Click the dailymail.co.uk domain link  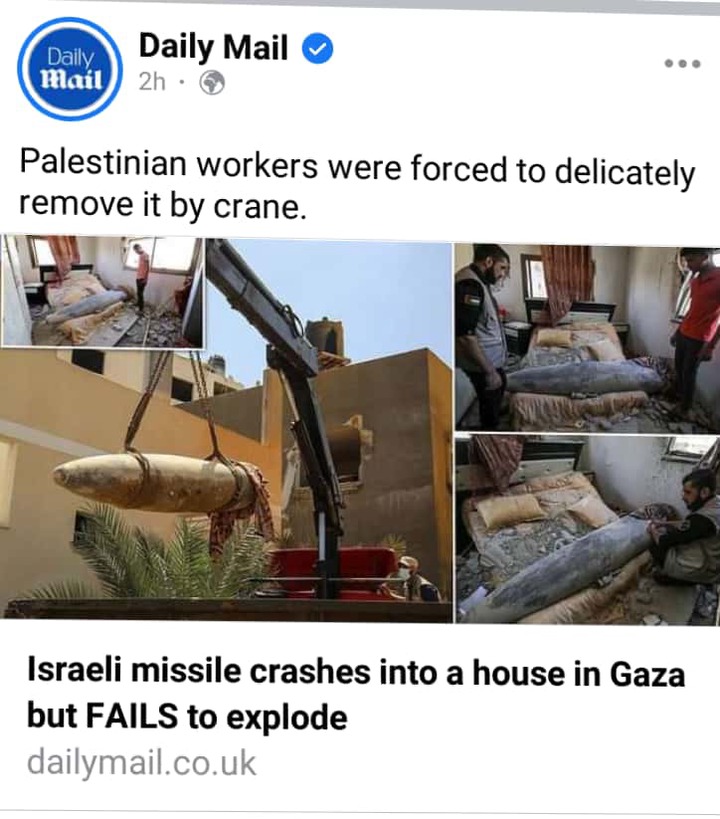141,763
